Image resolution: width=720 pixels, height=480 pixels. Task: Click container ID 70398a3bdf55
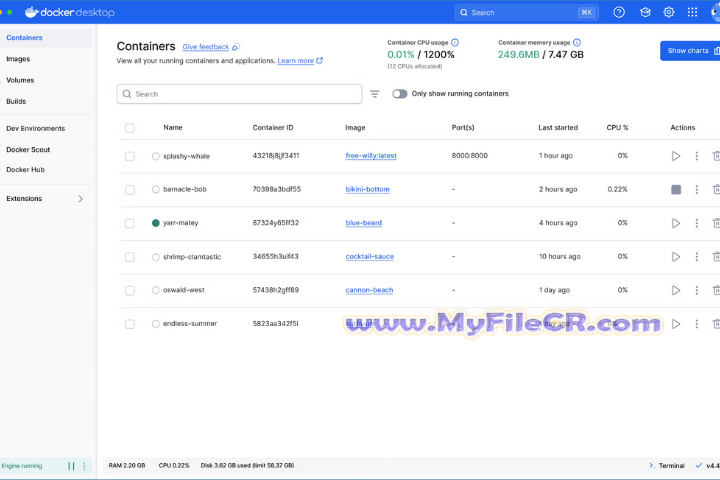(276, 189)
